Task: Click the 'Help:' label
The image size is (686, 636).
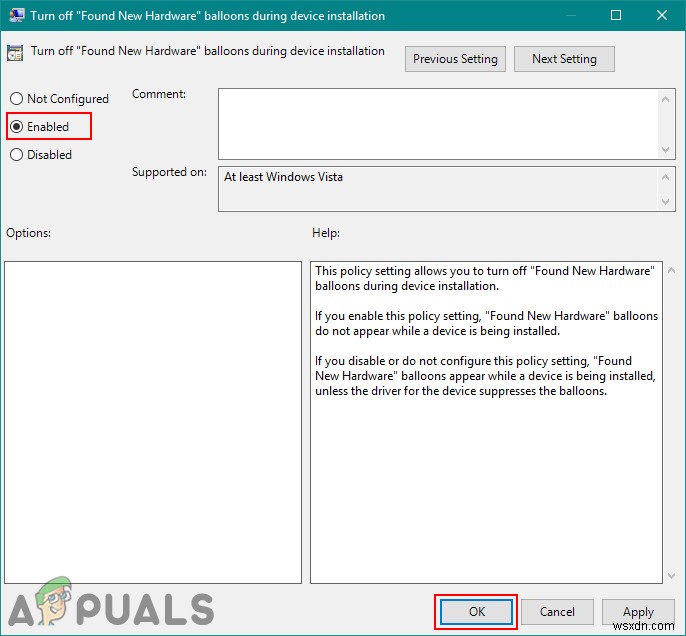Action: 326,233
